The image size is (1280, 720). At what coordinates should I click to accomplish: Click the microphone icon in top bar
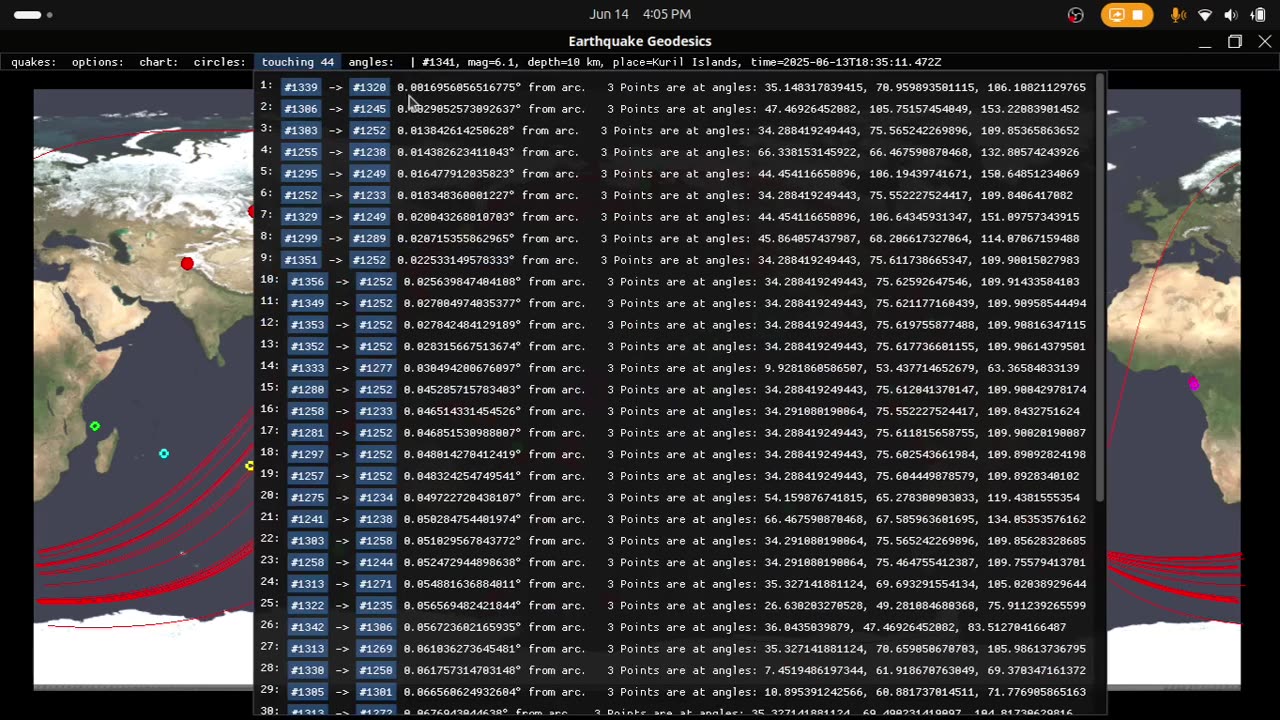tap(1179, 15)
